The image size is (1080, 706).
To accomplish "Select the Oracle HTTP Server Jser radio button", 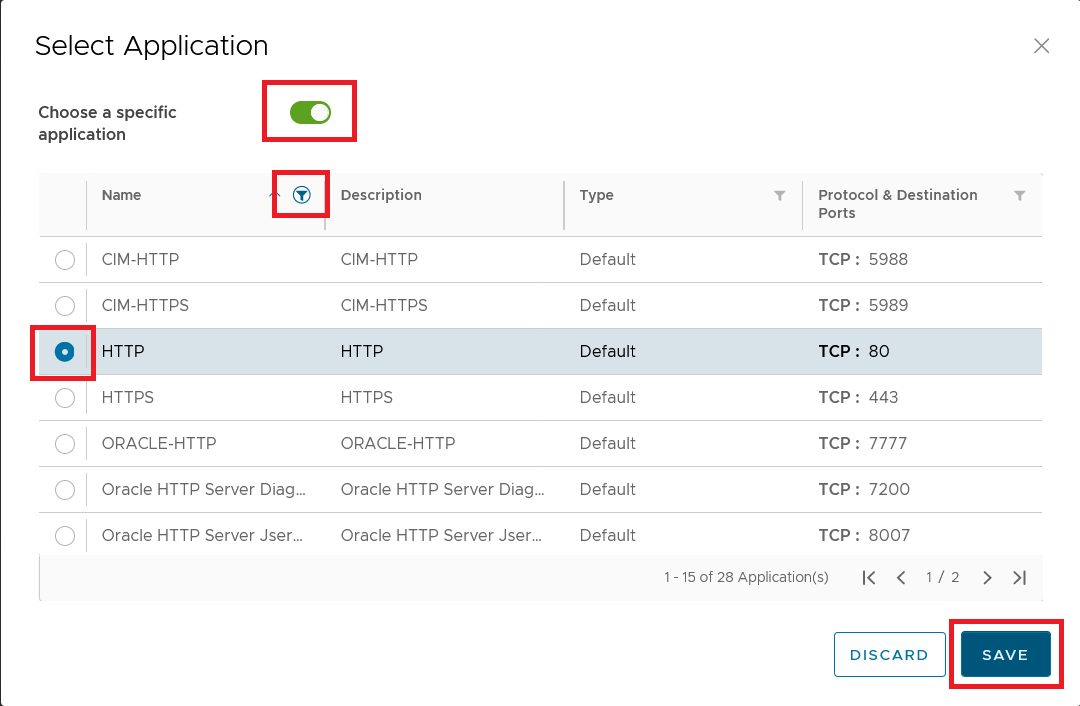I will (65, 536).
